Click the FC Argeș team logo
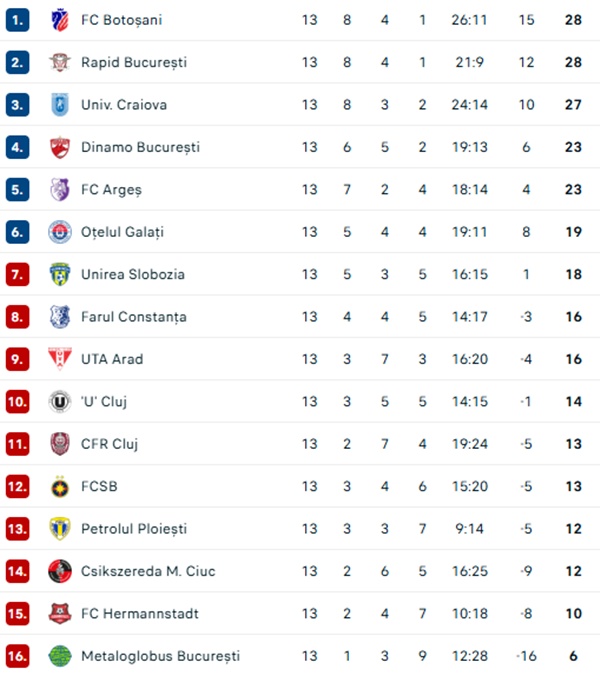Viewport: 600px width, 675px height. coord(60,190)
